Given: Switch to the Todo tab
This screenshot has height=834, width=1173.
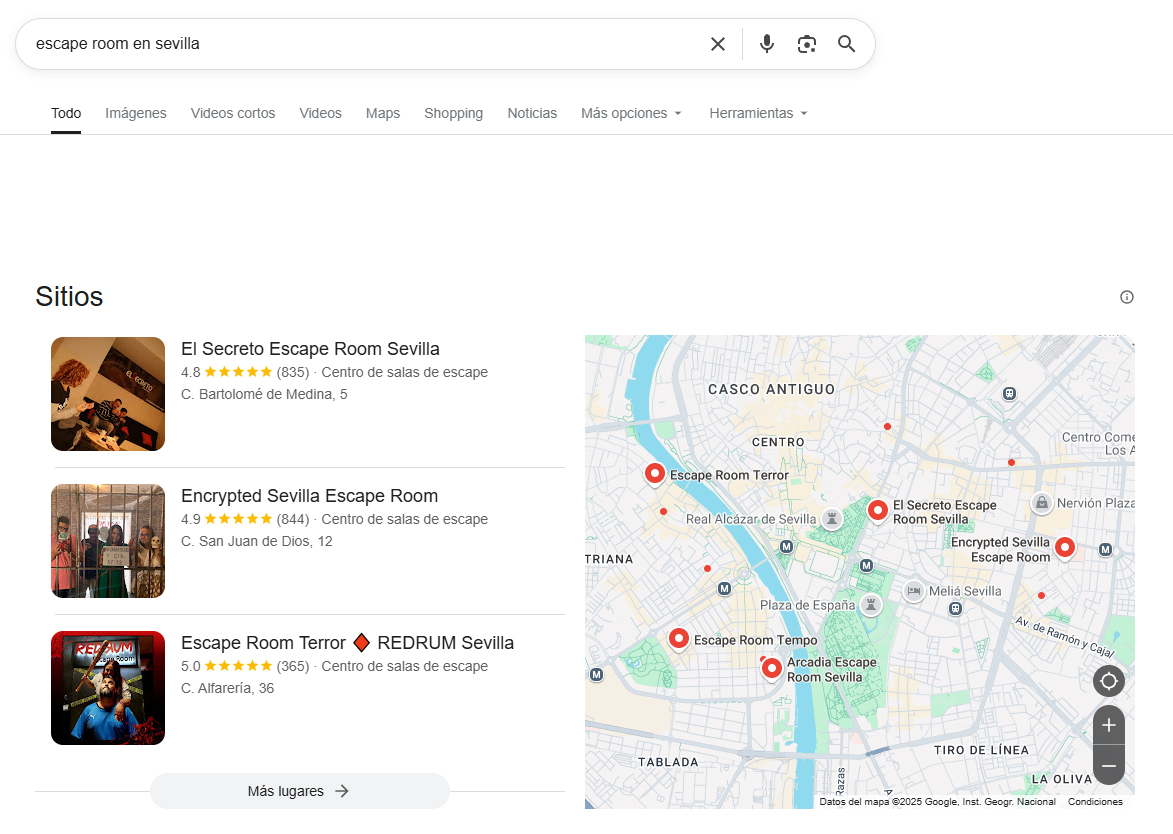Looking at the screenshot, I should [66, 113].
